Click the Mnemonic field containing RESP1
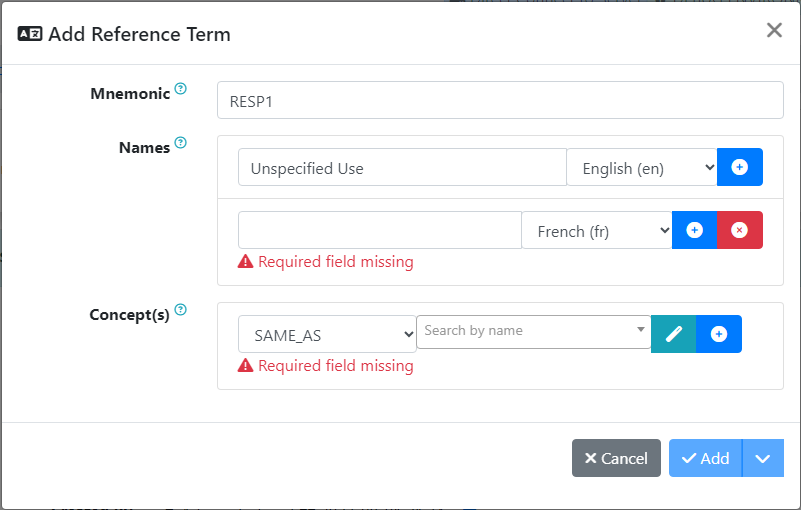This screenshot has width=801, height=510. 500,100
